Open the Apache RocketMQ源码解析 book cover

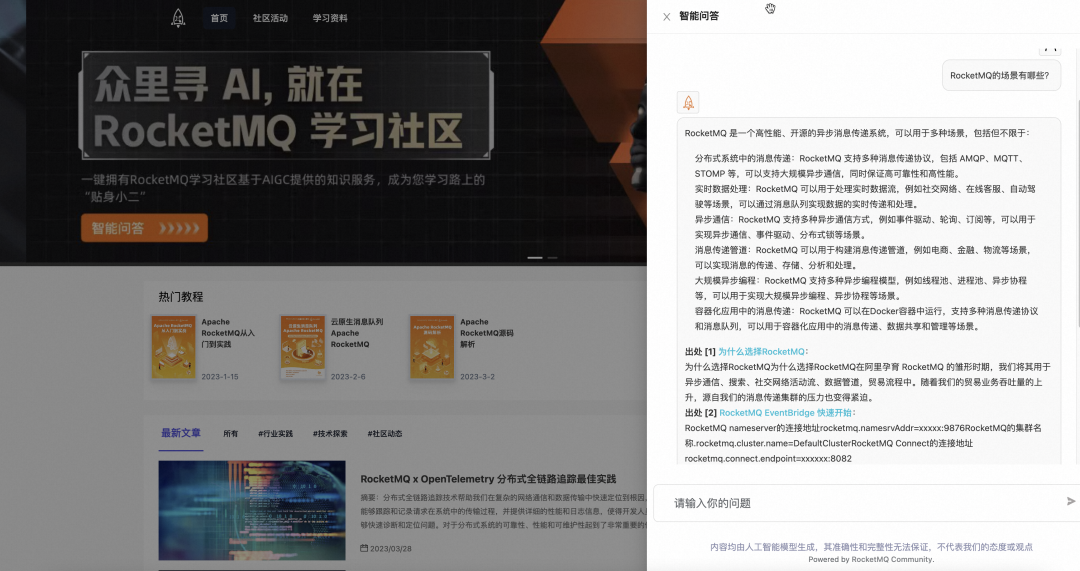click(432, 346)
